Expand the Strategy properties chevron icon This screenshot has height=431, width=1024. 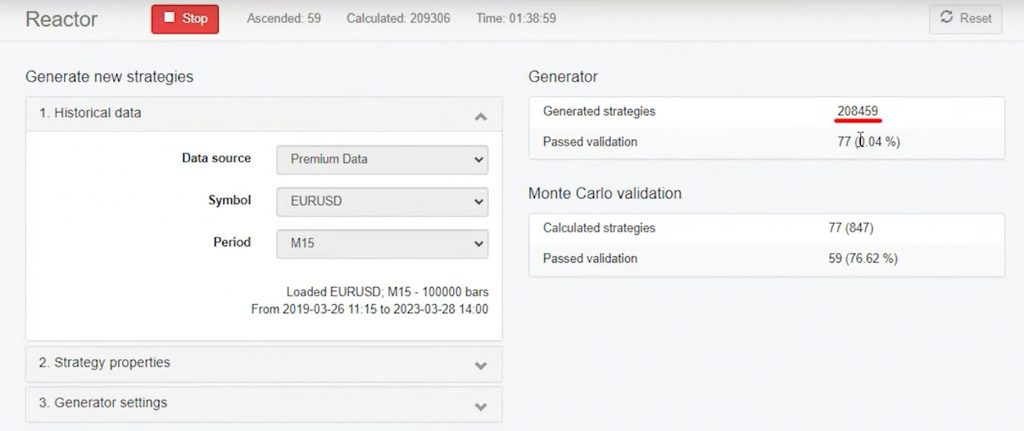pos(480,365)
